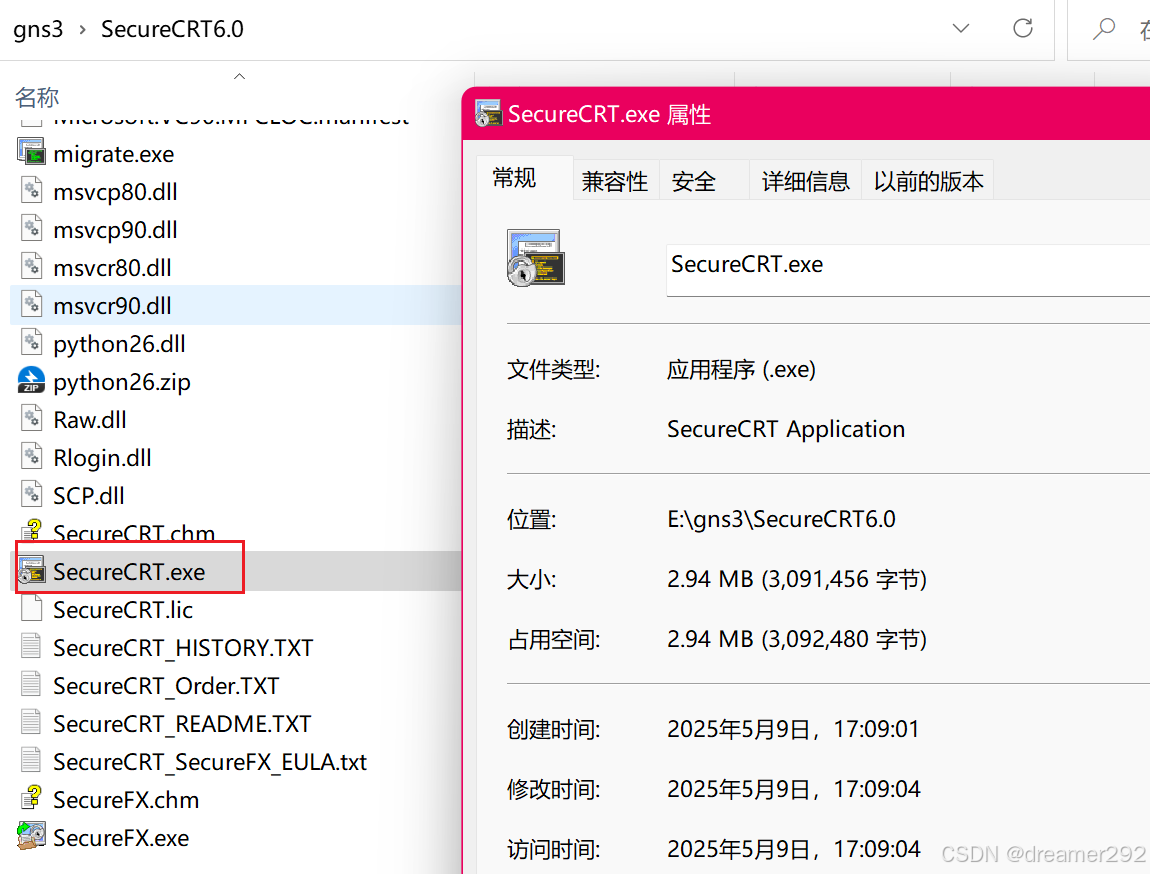Screen dimensions: 1150x874
Task: Select the SecureFX.chm file name
Action: pyautogui.click(x=126, y=800)
